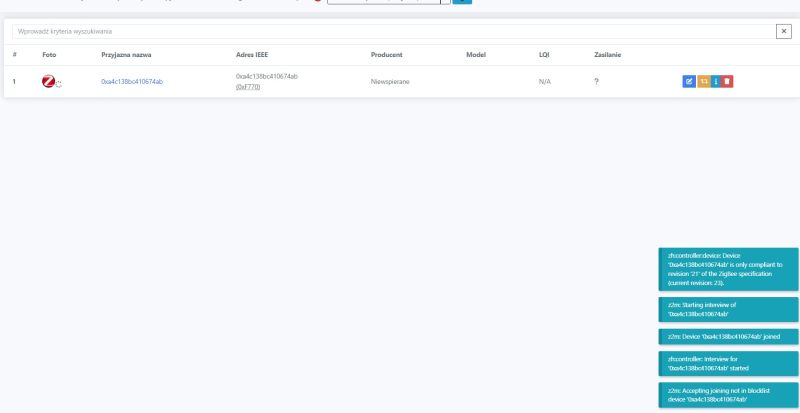
Task: Dismiss the 'Accepting joining not in blocklist' notification
Action: pos(728,395)
